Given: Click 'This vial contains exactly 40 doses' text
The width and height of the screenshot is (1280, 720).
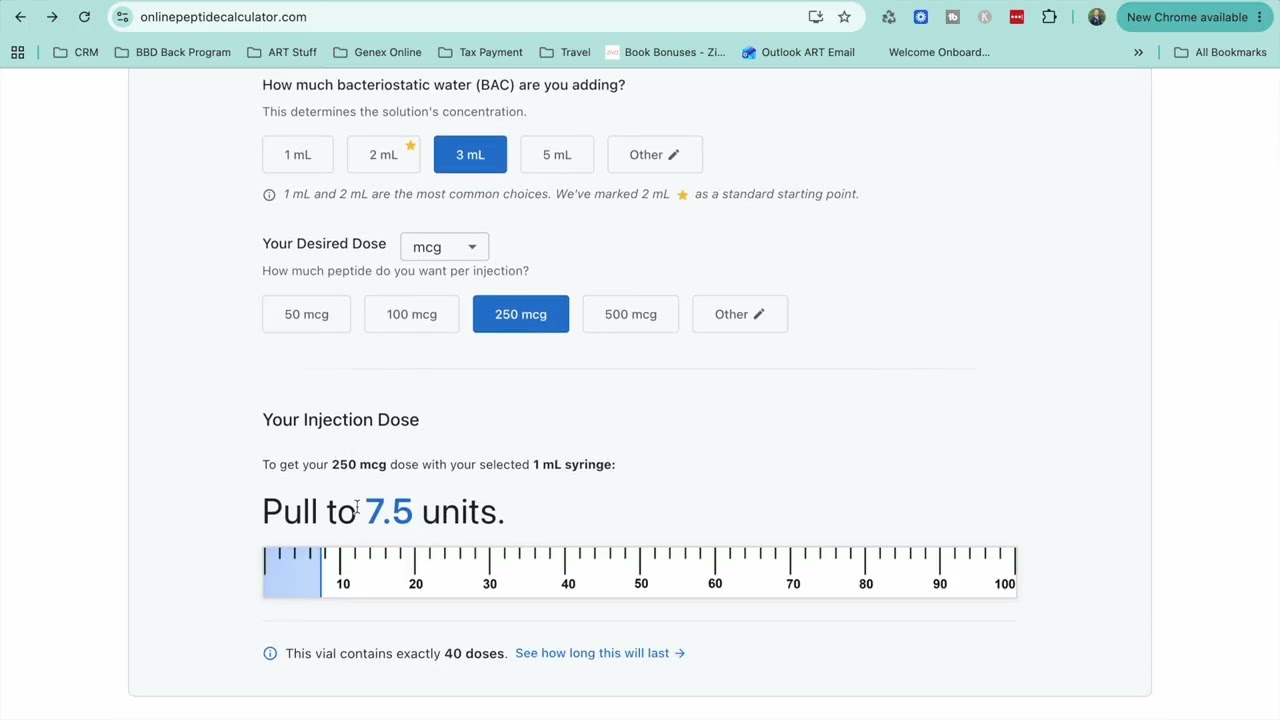Looking at the screenshot, I should tap(396, 653).
